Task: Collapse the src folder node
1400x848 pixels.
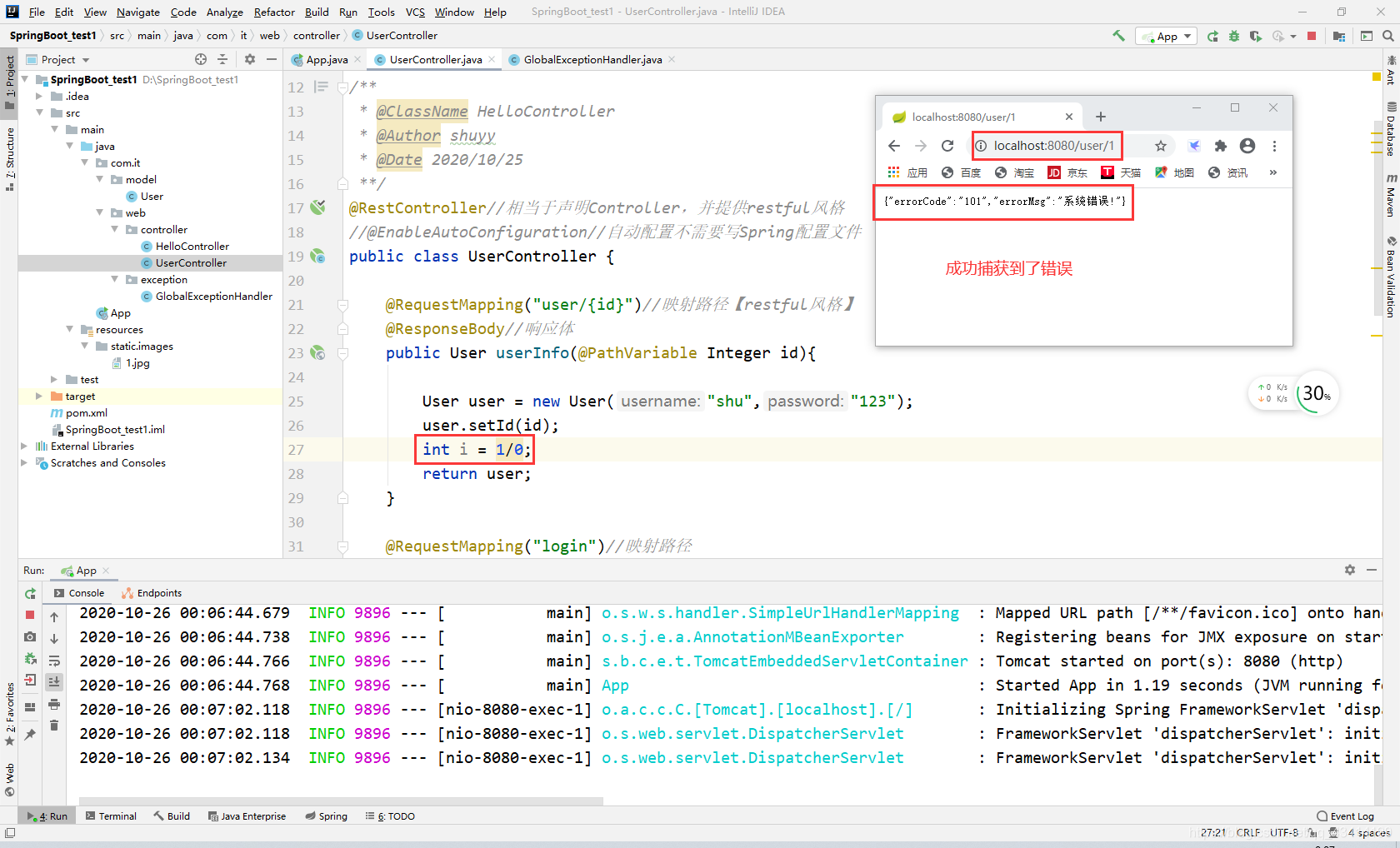Action: [x=39, y=113]
